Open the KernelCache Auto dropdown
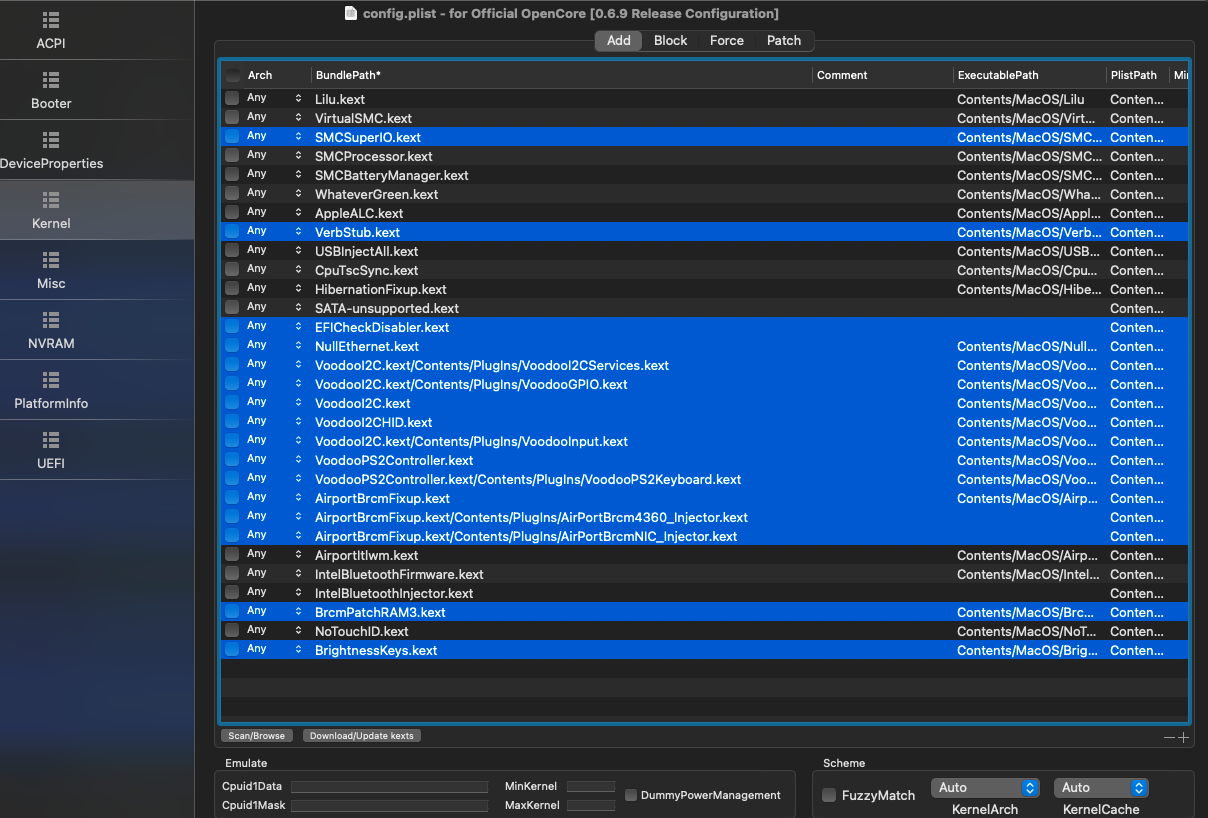The width and height of the screenshot is (1208, 818). point(1101,788)
